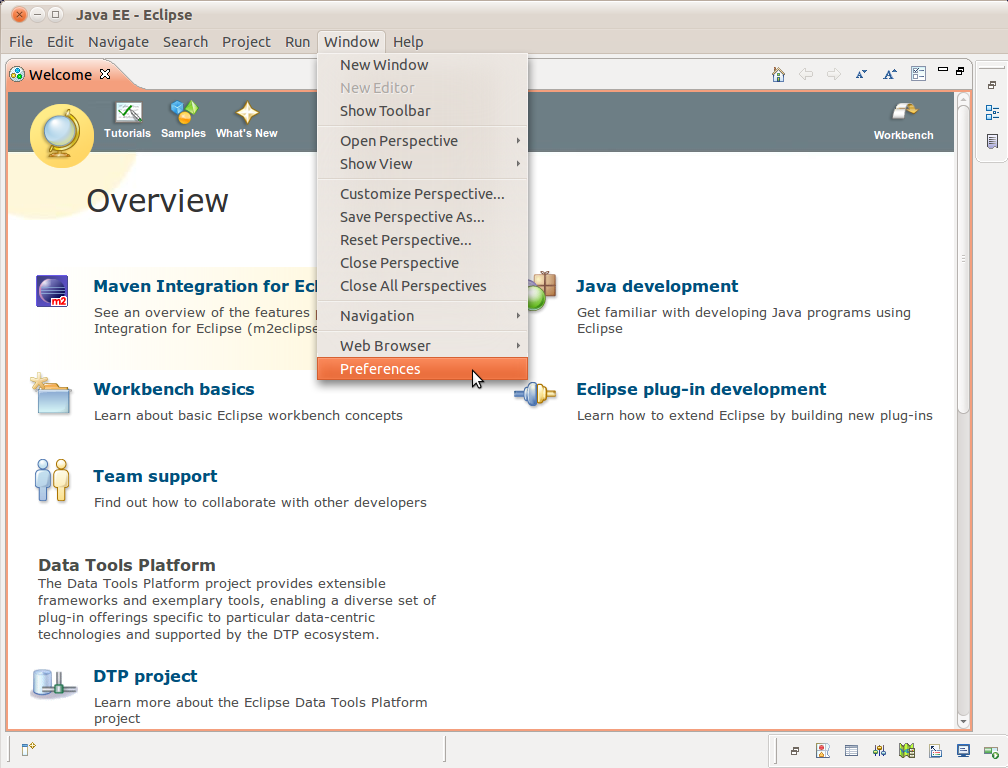
Task: Choose Customize Perspective... menu entry
Action: tap(422, 194)
